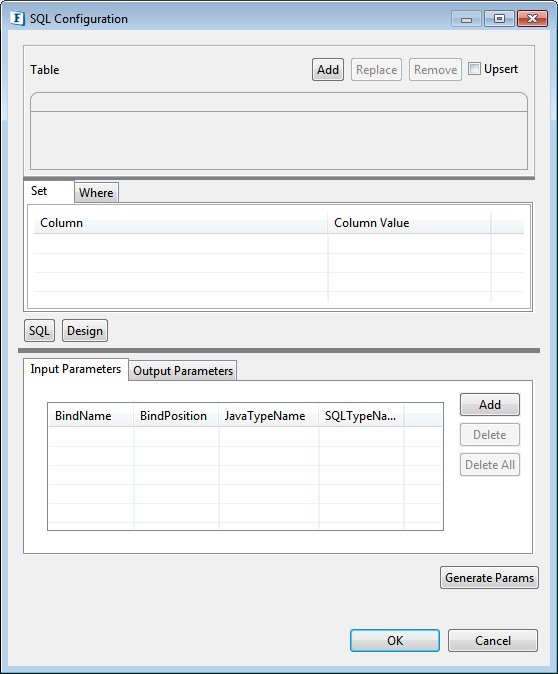Switch to SQL view button
This screenshot has width=558, height=674.
coord(40,331)
